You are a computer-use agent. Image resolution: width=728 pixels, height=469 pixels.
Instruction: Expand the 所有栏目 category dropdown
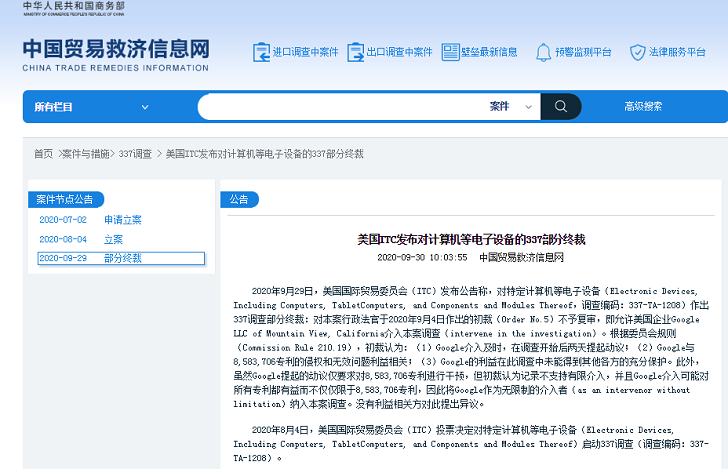(91, 107)
